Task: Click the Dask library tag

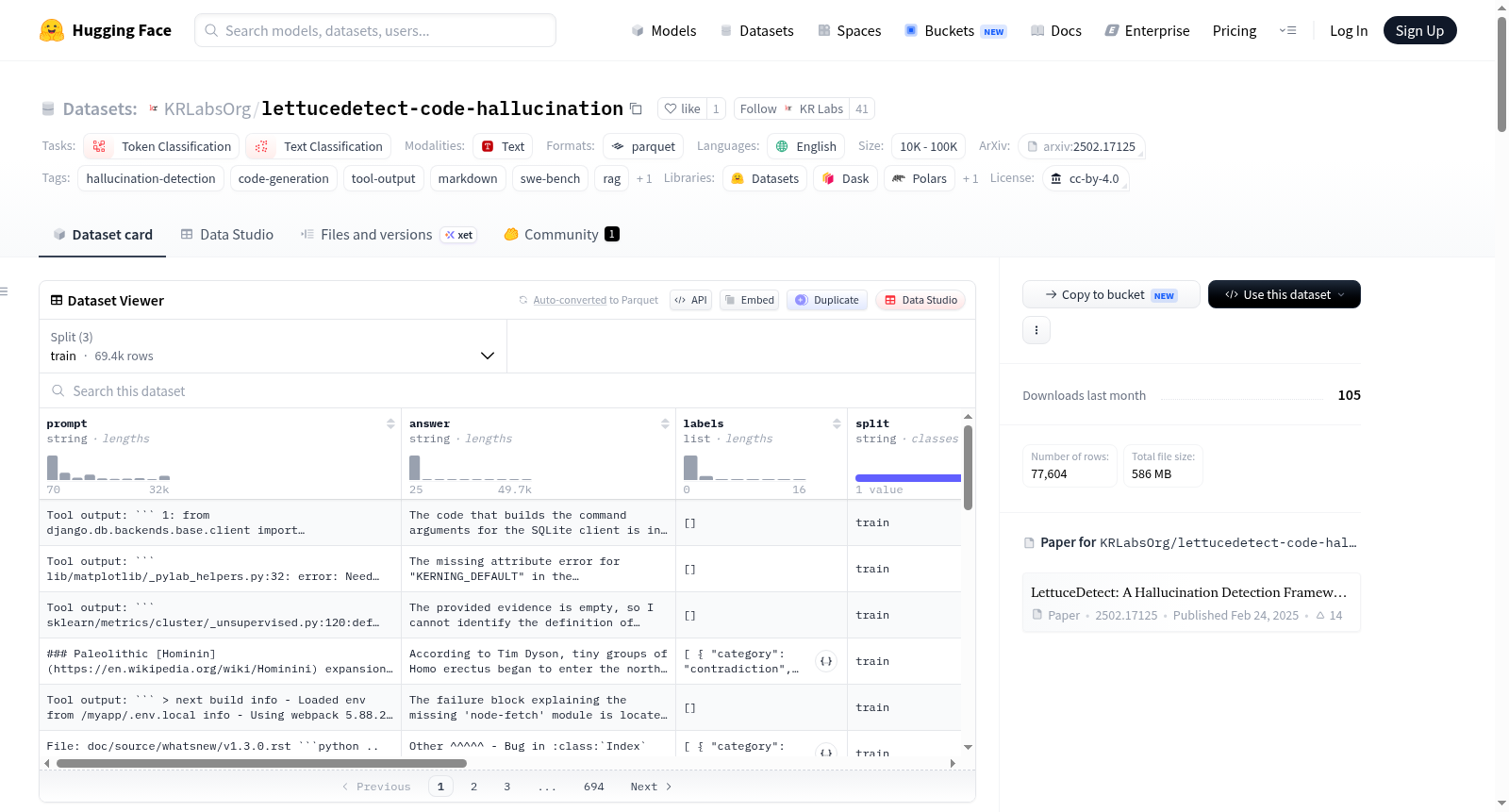Action: [x=845, y=178]
